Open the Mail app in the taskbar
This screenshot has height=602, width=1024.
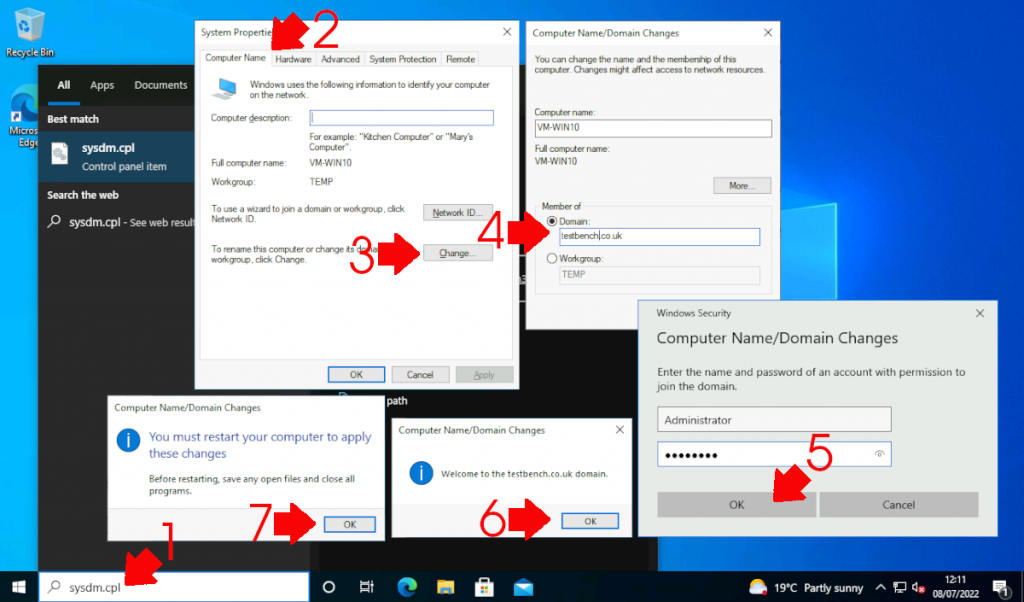(524, 587)
